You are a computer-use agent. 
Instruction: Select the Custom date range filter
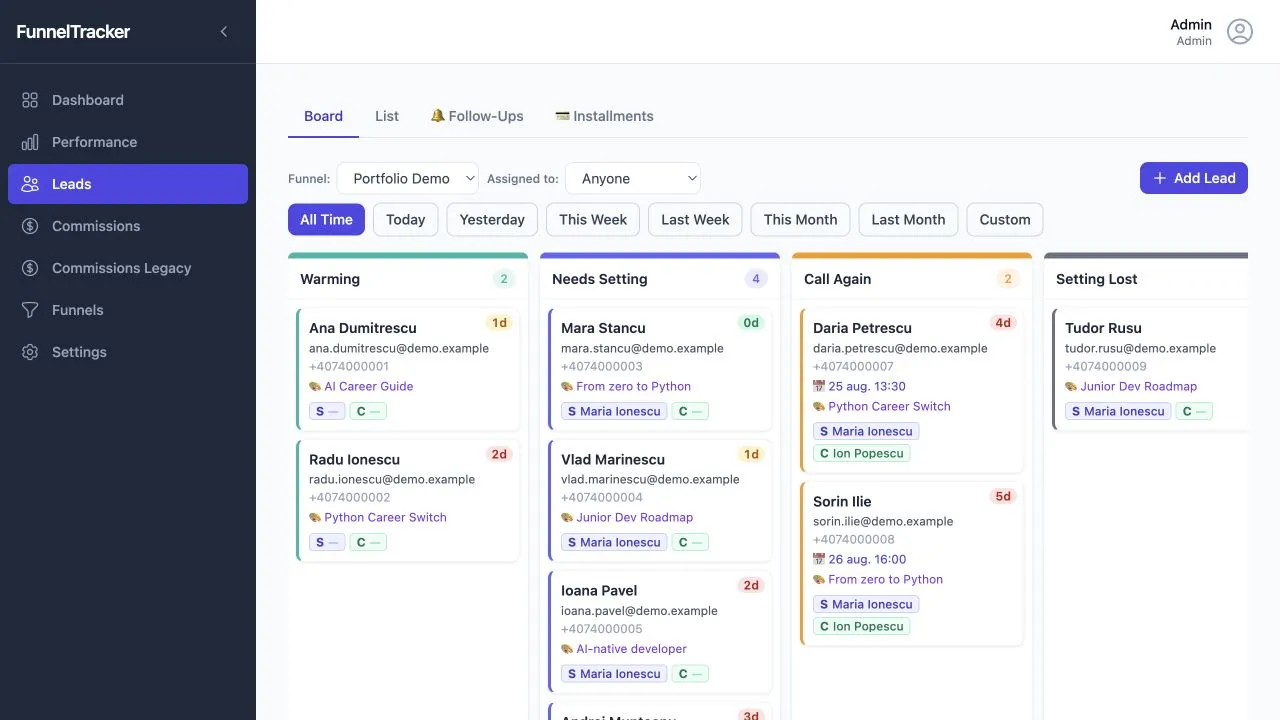point(1005,220)
